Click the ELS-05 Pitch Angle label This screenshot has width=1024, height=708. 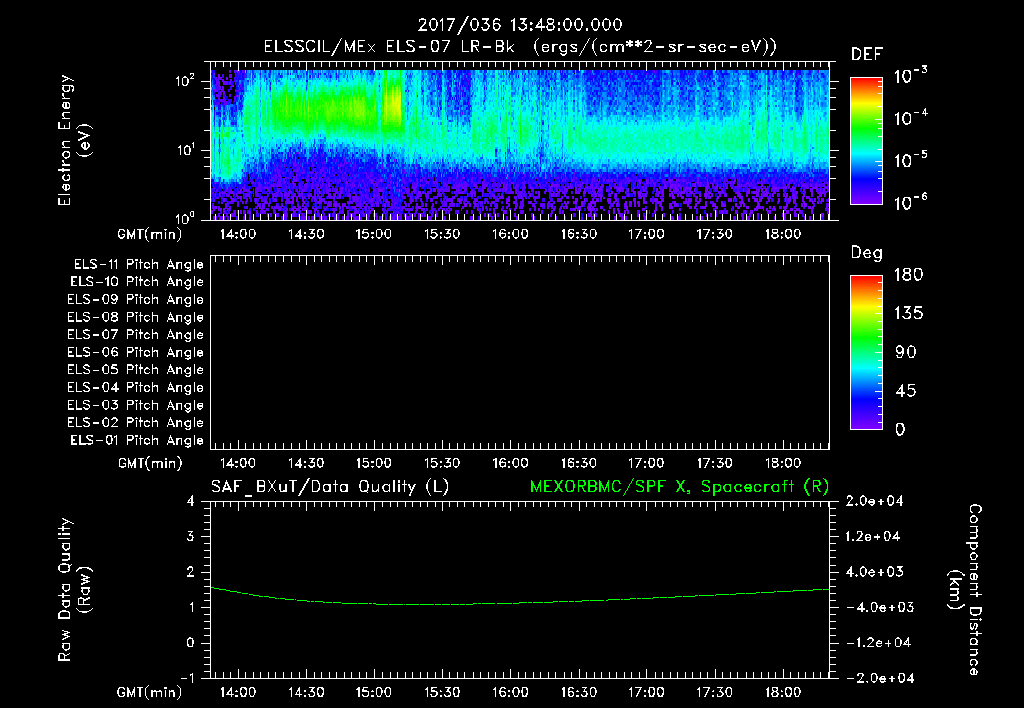click(x=135, y=370)
